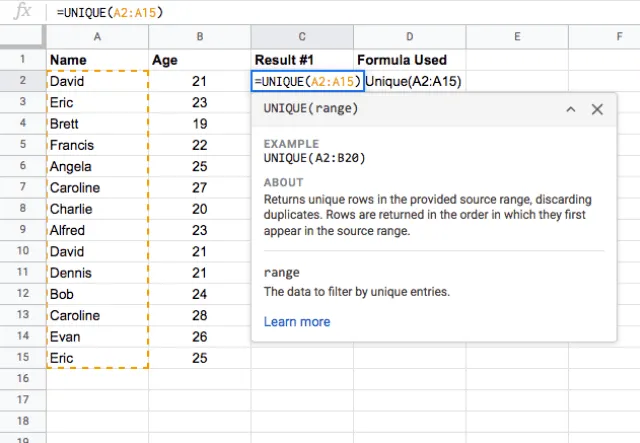Select the Alfred cell
The height and width of the screenshot is (443, 640).
[98, 230]
